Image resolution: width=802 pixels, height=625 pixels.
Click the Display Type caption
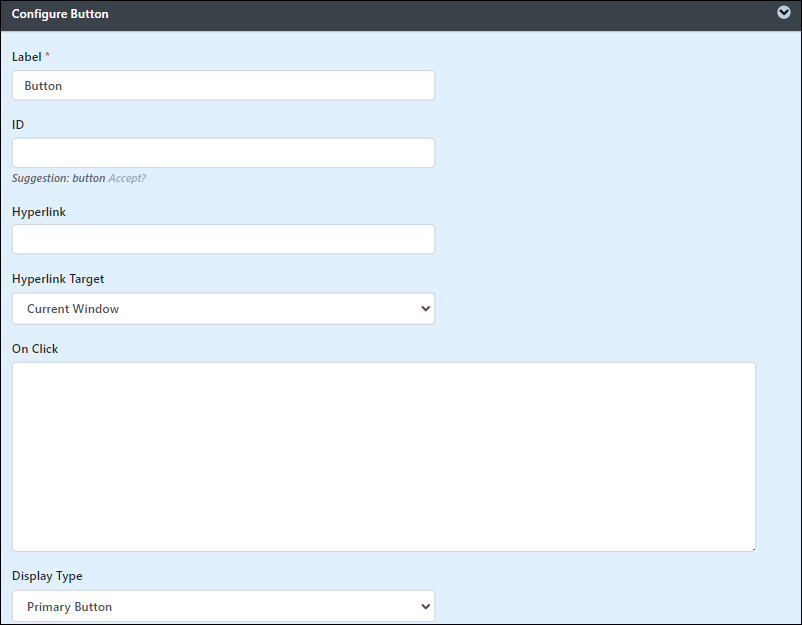pos(47,576)
